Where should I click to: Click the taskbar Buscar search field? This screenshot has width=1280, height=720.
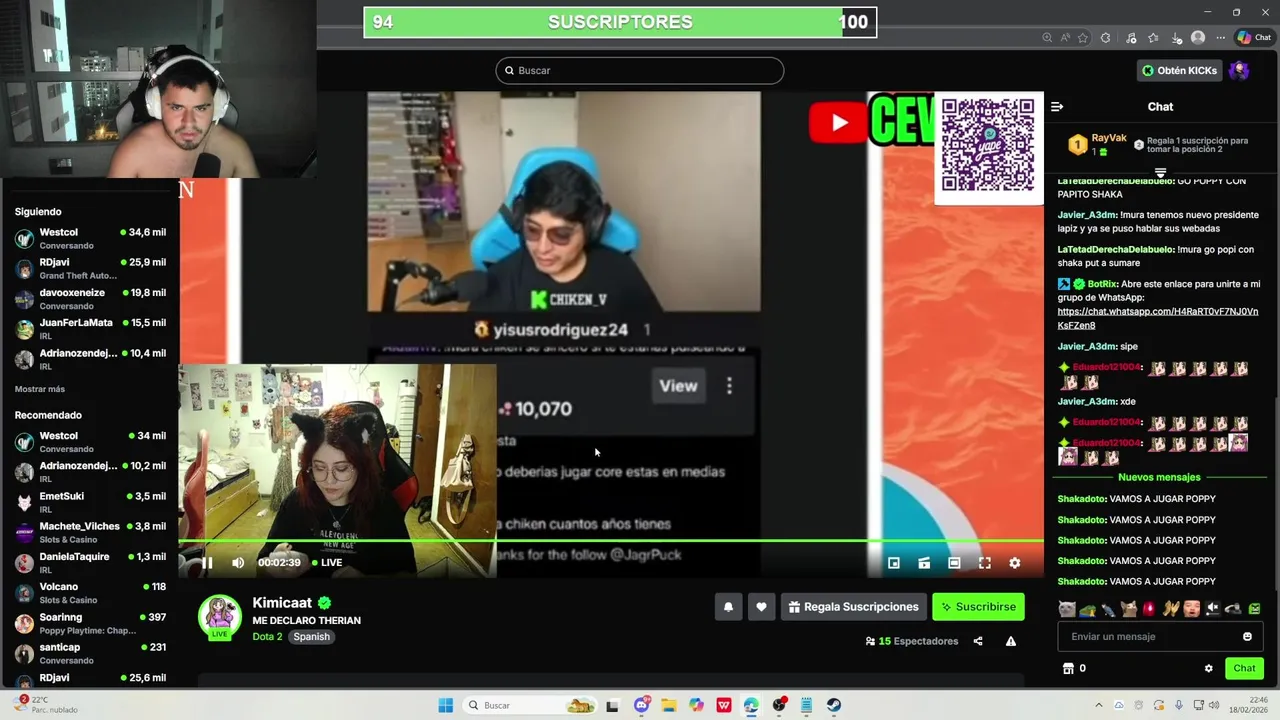point(532,705)
